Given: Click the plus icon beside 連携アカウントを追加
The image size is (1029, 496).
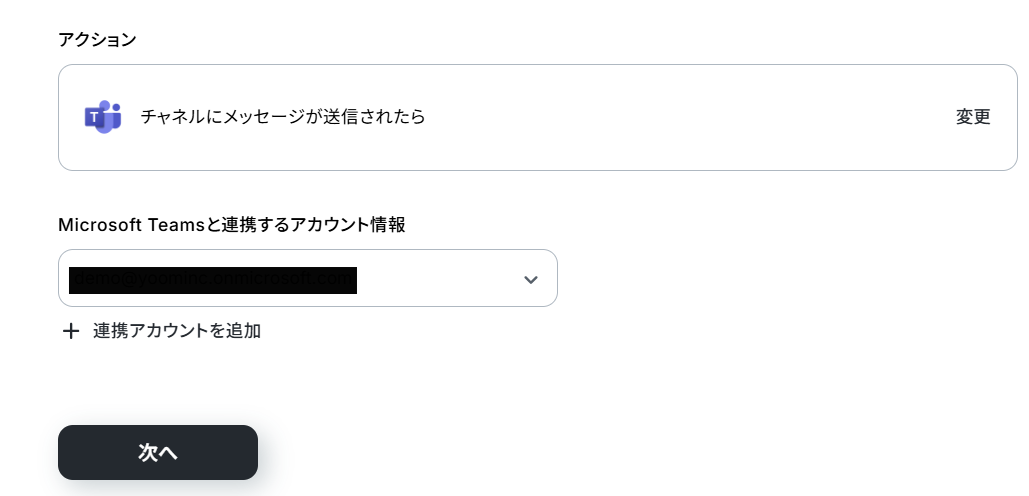Looking at the screenshot, I should 70,331.
